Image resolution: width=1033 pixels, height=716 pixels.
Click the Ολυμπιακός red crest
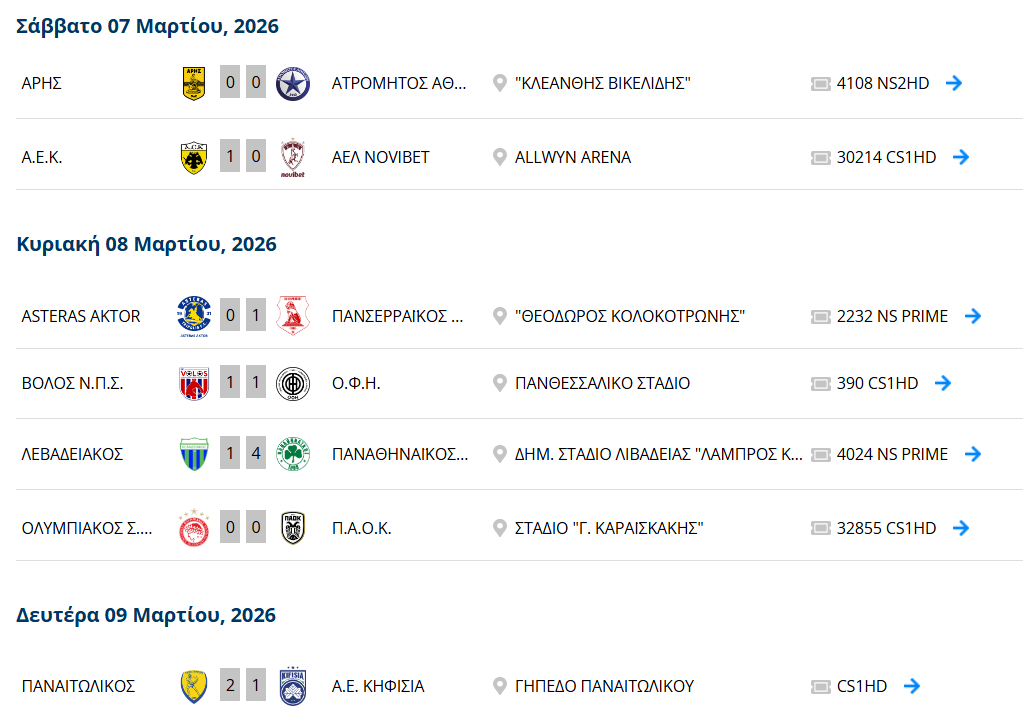point(194,528)
